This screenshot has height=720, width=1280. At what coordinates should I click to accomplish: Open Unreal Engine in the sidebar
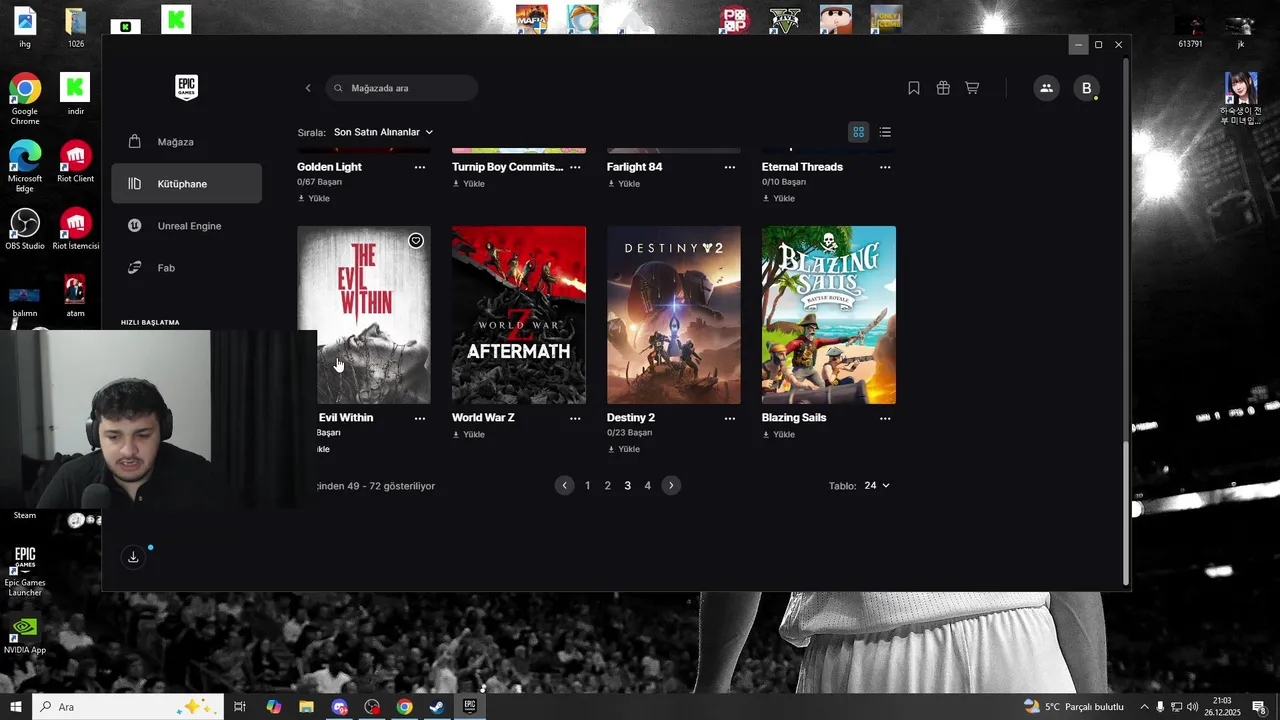point(187,226)
